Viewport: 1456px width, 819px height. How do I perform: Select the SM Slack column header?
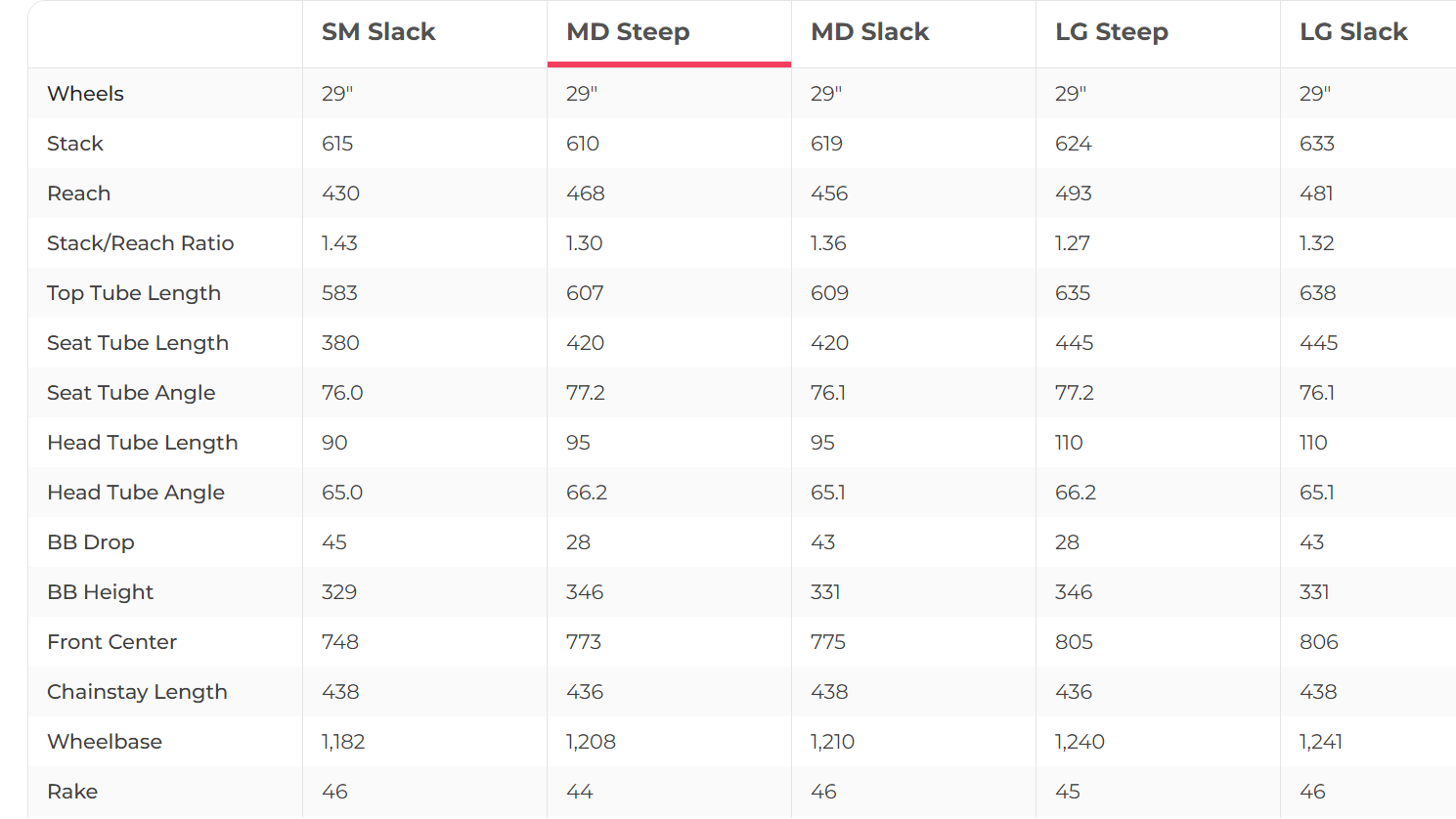[378, 32]
